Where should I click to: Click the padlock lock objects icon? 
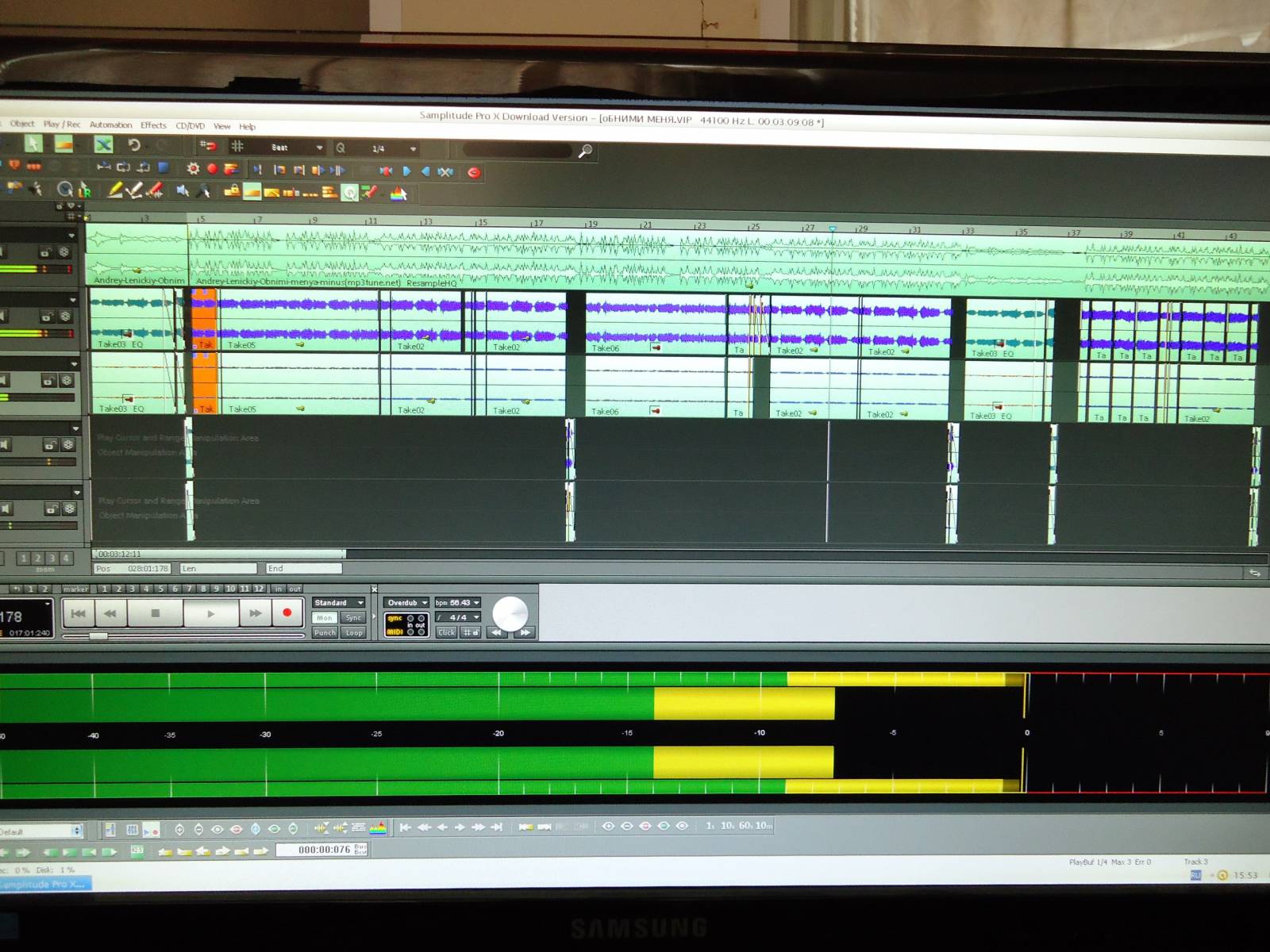(x=232, y=190)
